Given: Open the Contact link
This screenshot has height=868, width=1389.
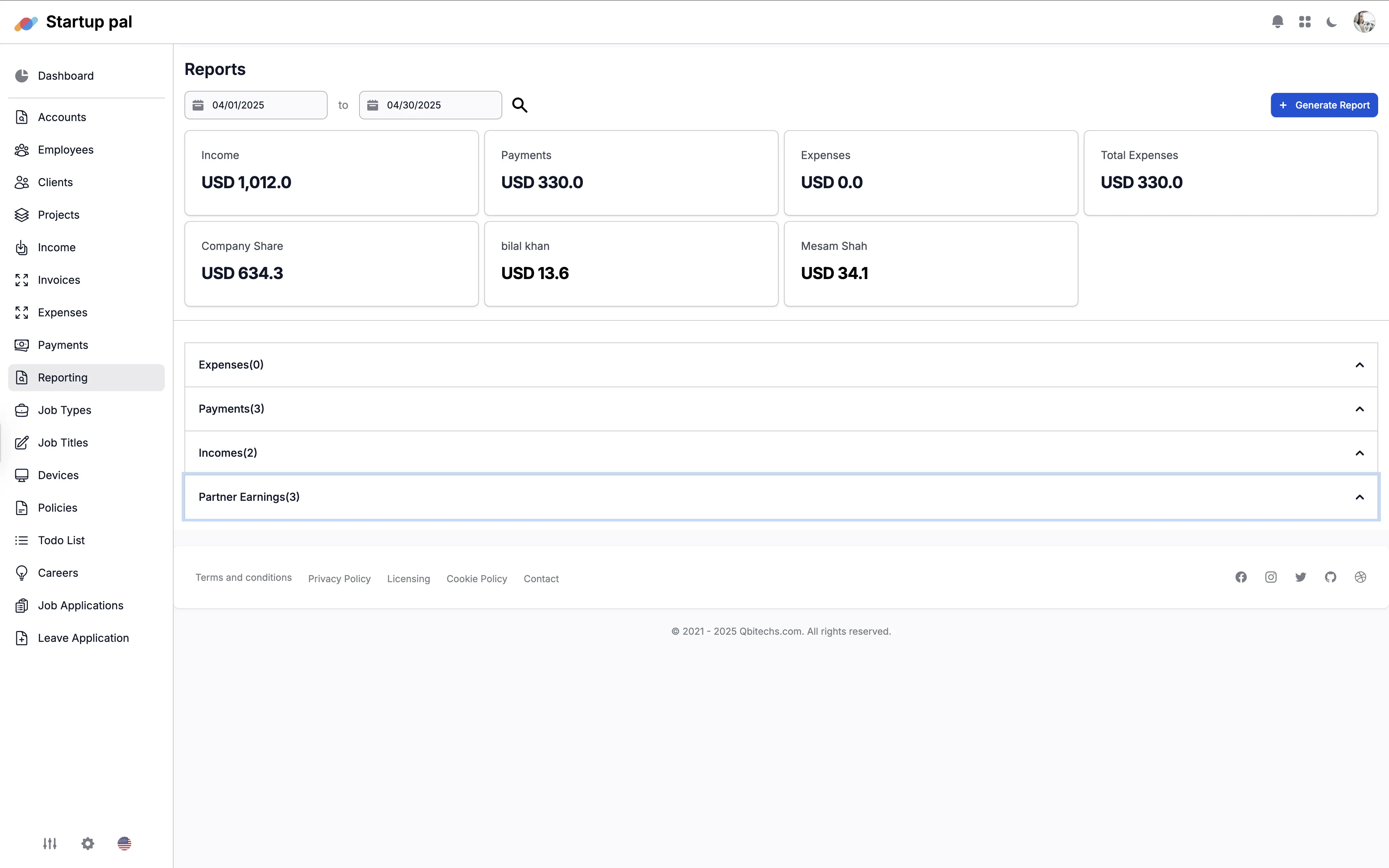Looking at the screenshot, I should point(541,579).
